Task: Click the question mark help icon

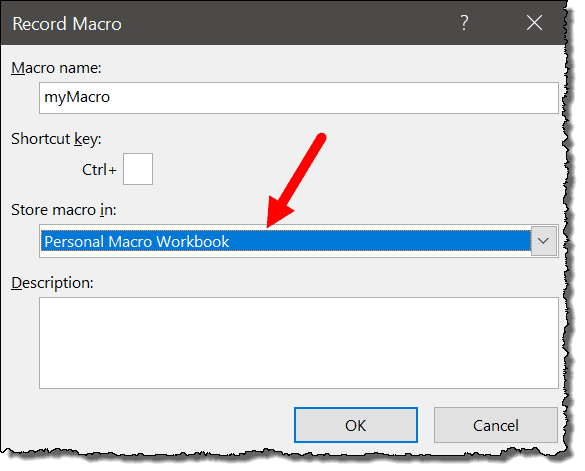Action: click(x=464, y=23)
